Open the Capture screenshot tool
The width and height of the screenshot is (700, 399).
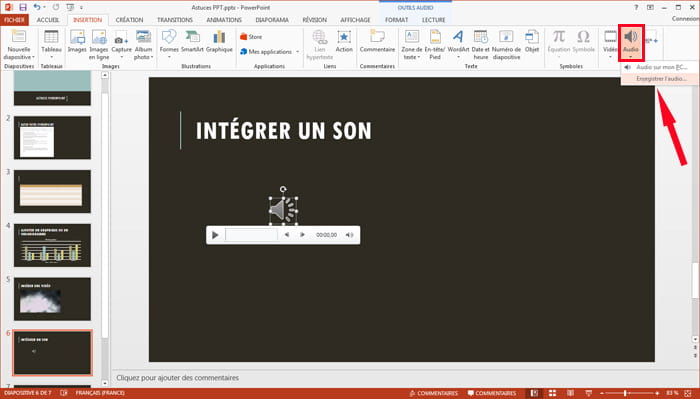click(121, 45)
